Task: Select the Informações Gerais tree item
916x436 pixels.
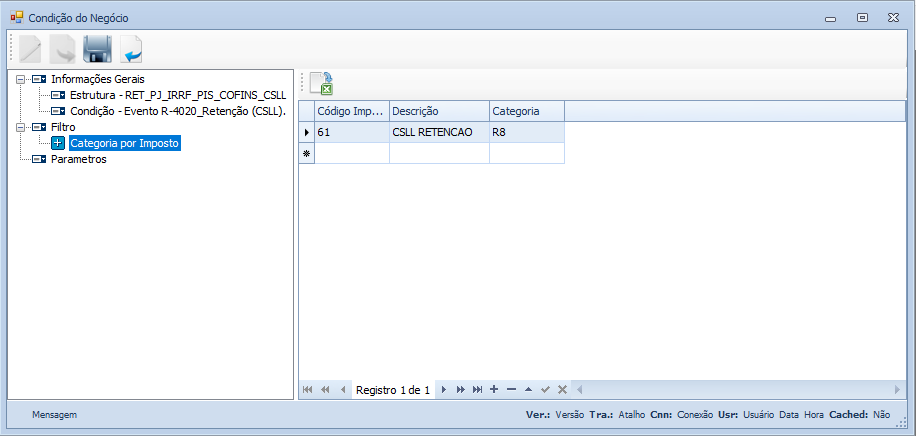Action: click(98, 79)
